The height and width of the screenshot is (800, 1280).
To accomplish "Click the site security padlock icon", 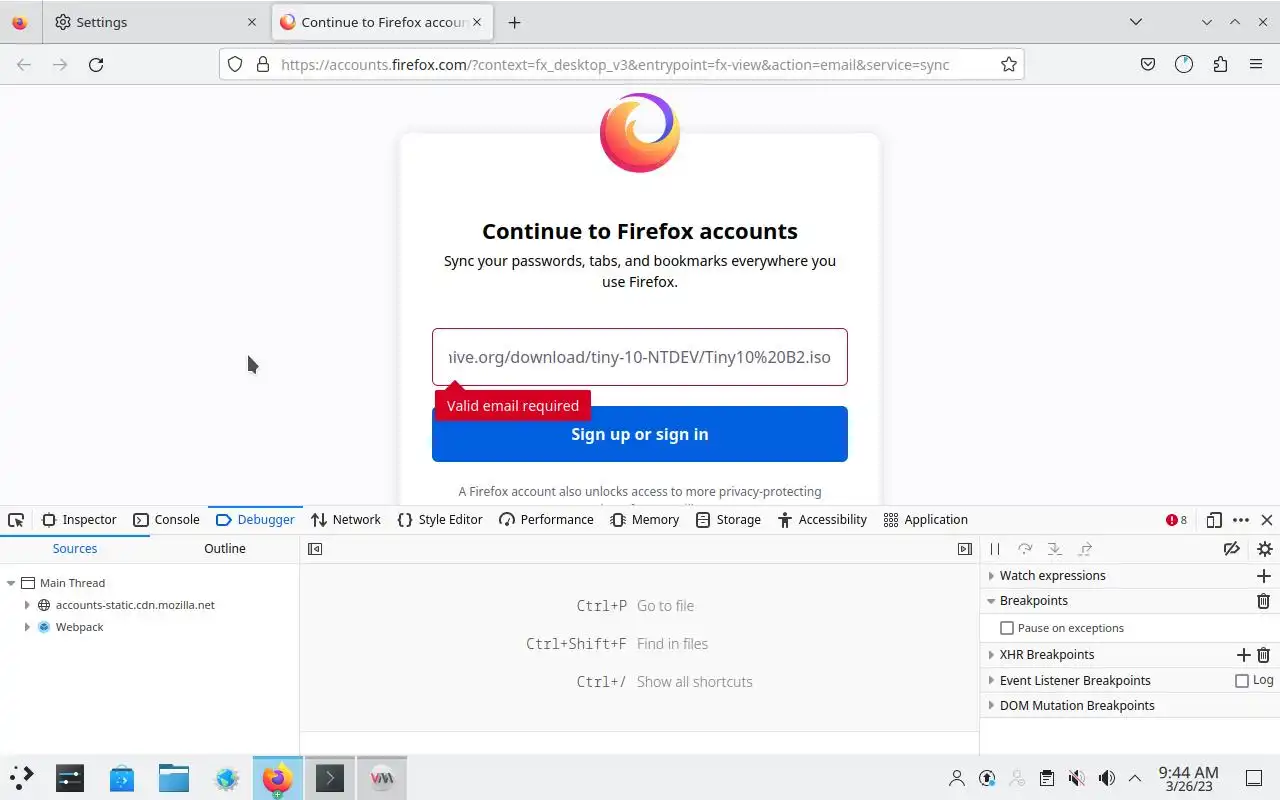I will tap(263, 64).
